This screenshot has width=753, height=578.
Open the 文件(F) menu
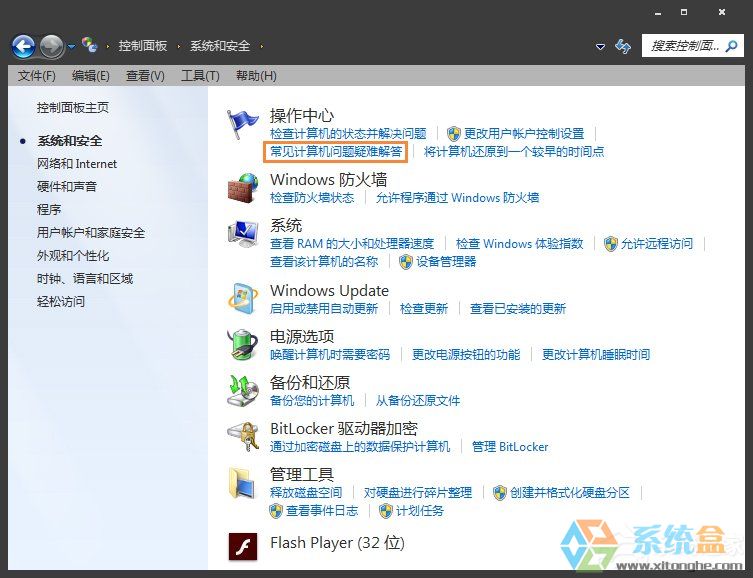[x=36, y=76]
